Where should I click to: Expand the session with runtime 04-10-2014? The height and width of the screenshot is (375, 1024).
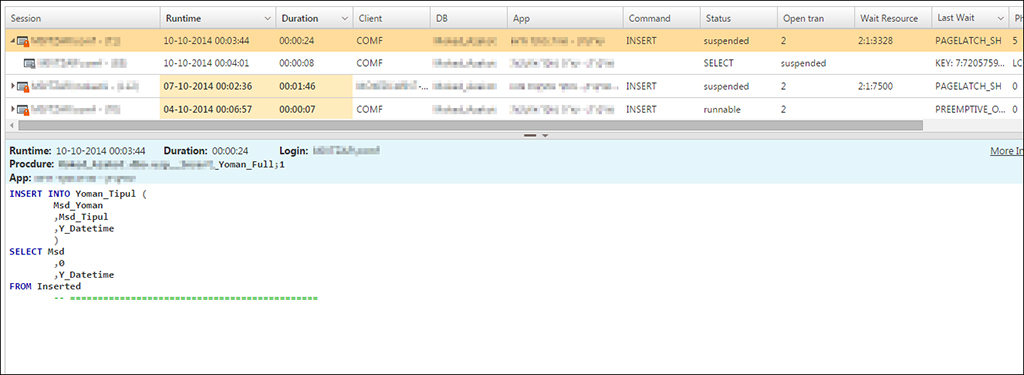coord(13,109)
